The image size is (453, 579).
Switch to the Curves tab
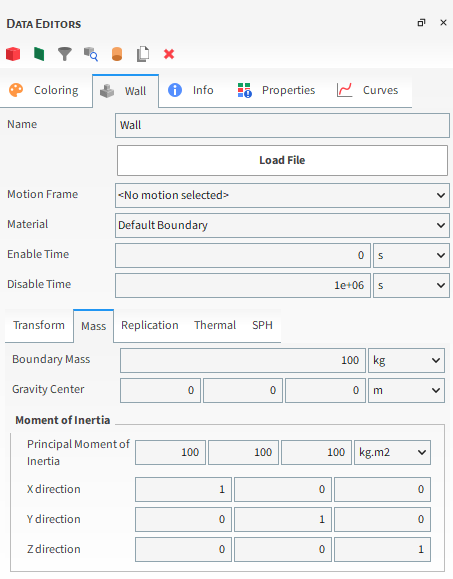368,90
